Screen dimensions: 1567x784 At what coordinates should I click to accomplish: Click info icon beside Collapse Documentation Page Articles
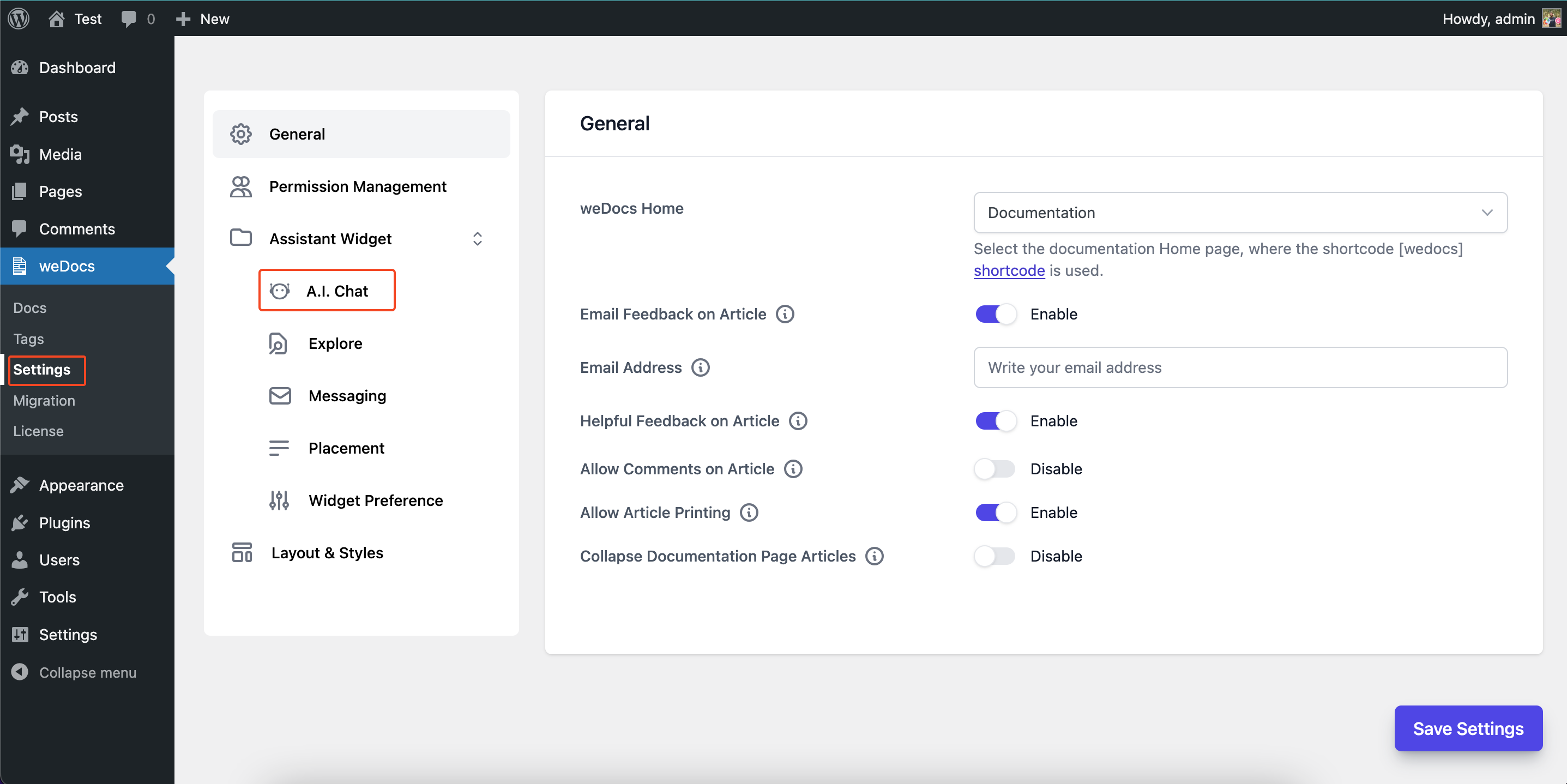click(x=875, y=556)
